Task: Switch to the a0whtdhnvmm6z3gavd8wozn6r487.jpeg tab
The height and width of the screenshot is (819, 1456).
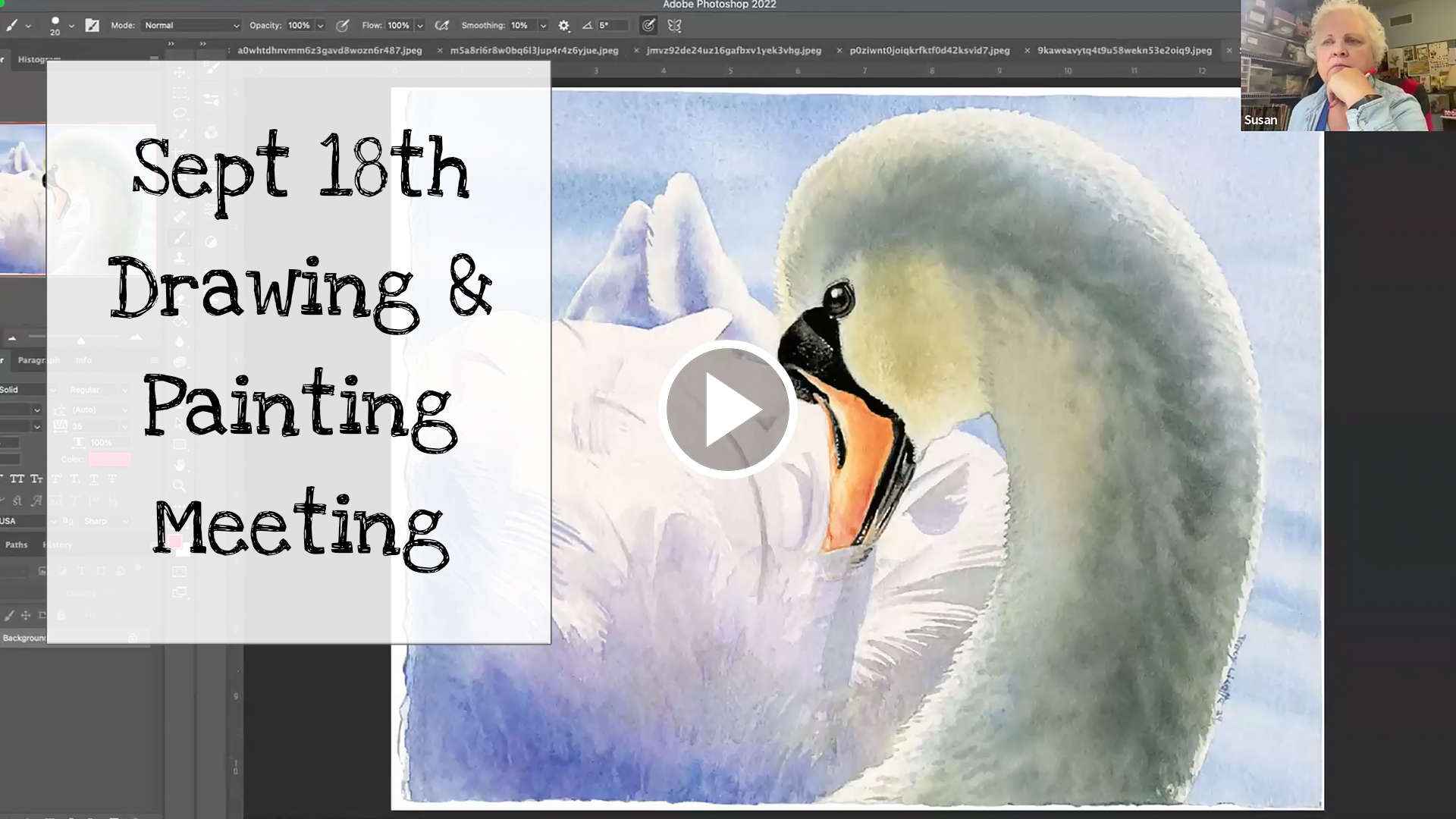Action: tap(330, 51)
